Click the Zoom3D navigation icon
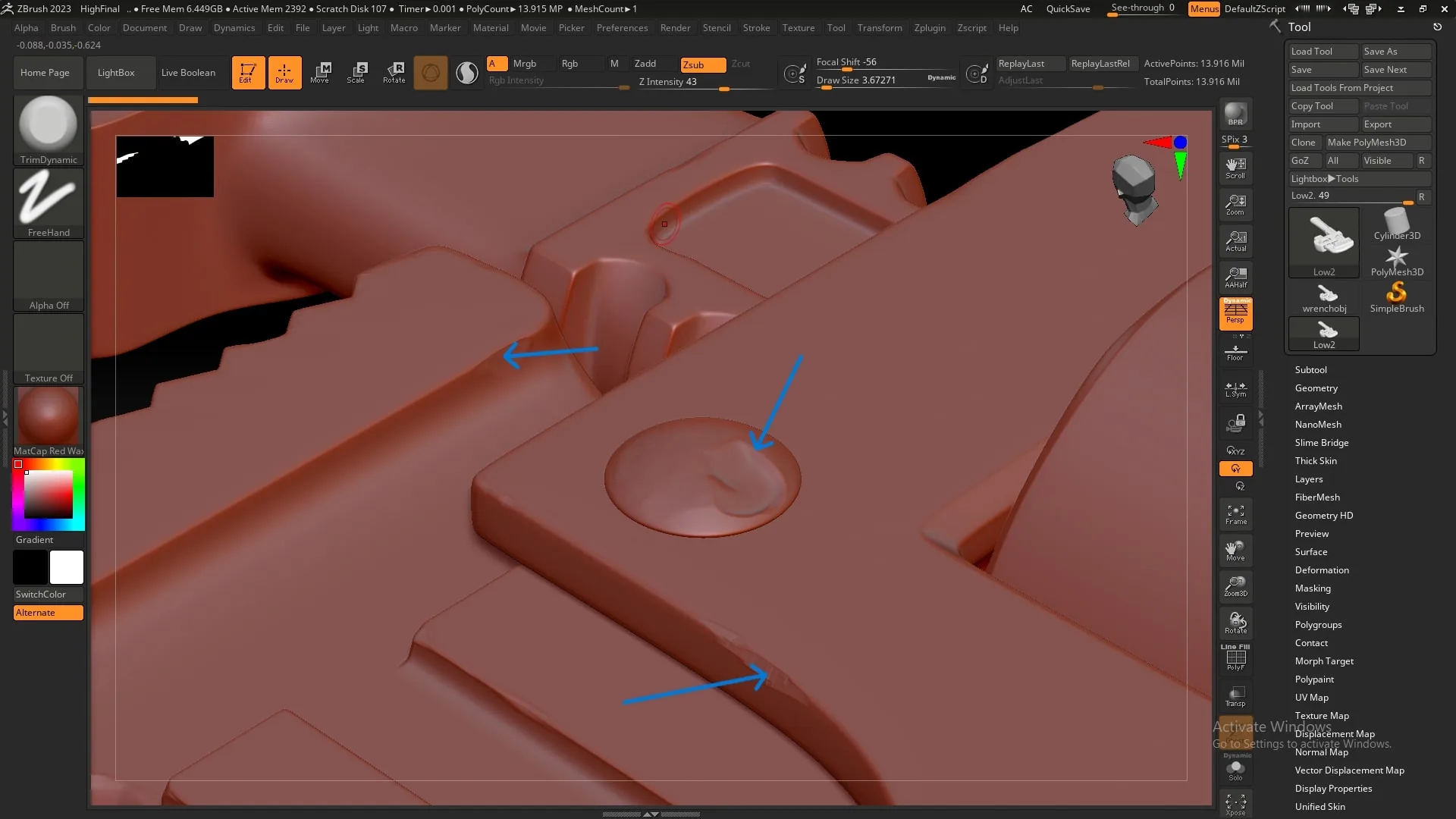The height and width of the screenshot is (819, 1456). pos(1235,586)
